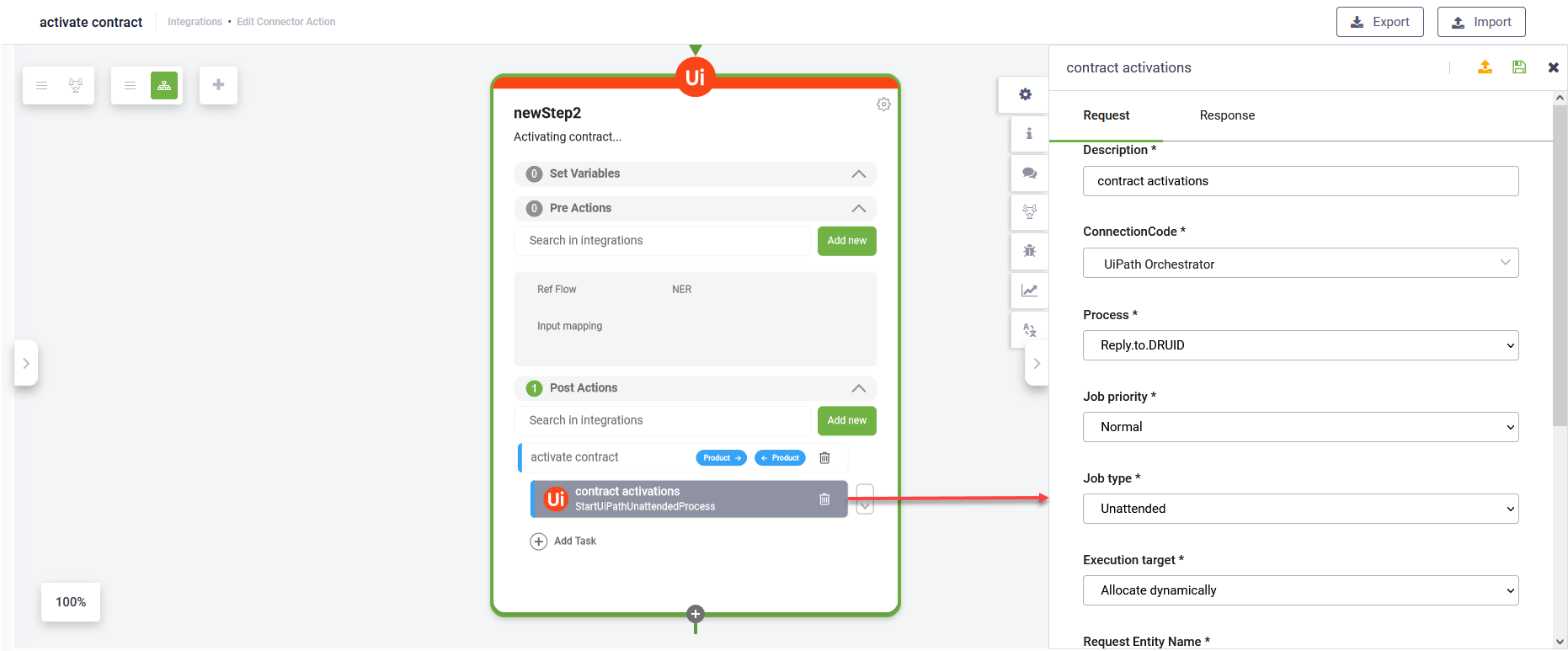The image size is (1568, 651).
Task: Click the list icon beside the green hierarchy button
Action: coord(130,85)
